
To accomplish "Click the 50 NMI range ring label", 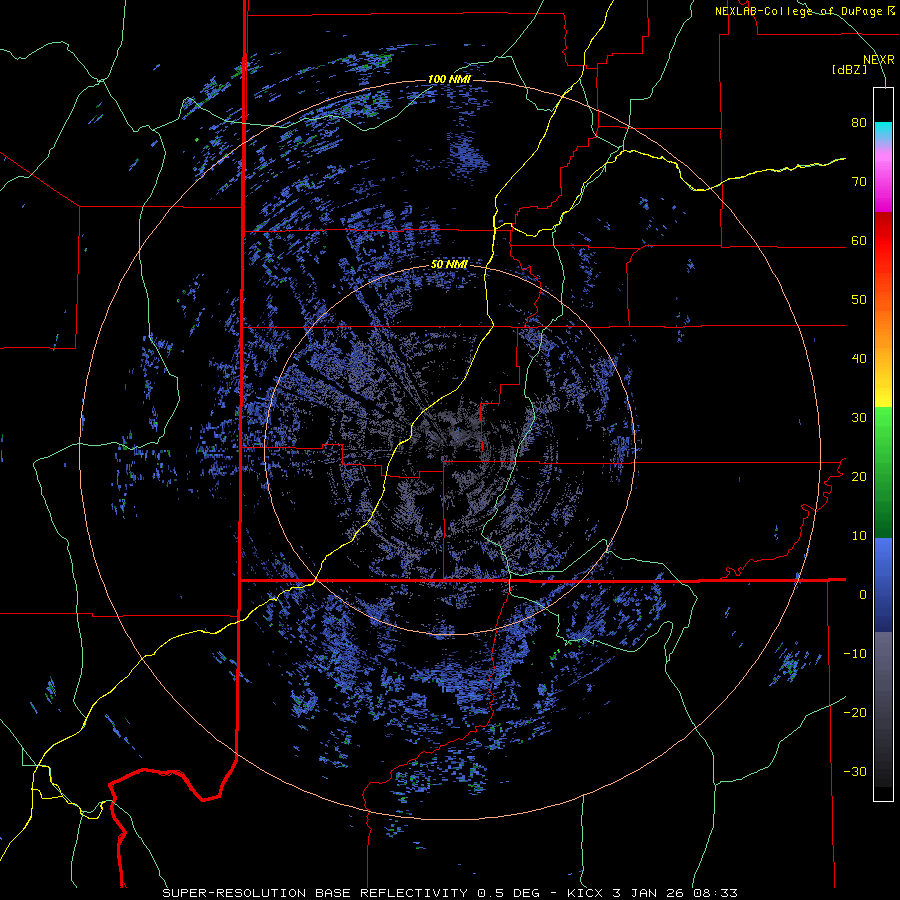I will point(449,265).
